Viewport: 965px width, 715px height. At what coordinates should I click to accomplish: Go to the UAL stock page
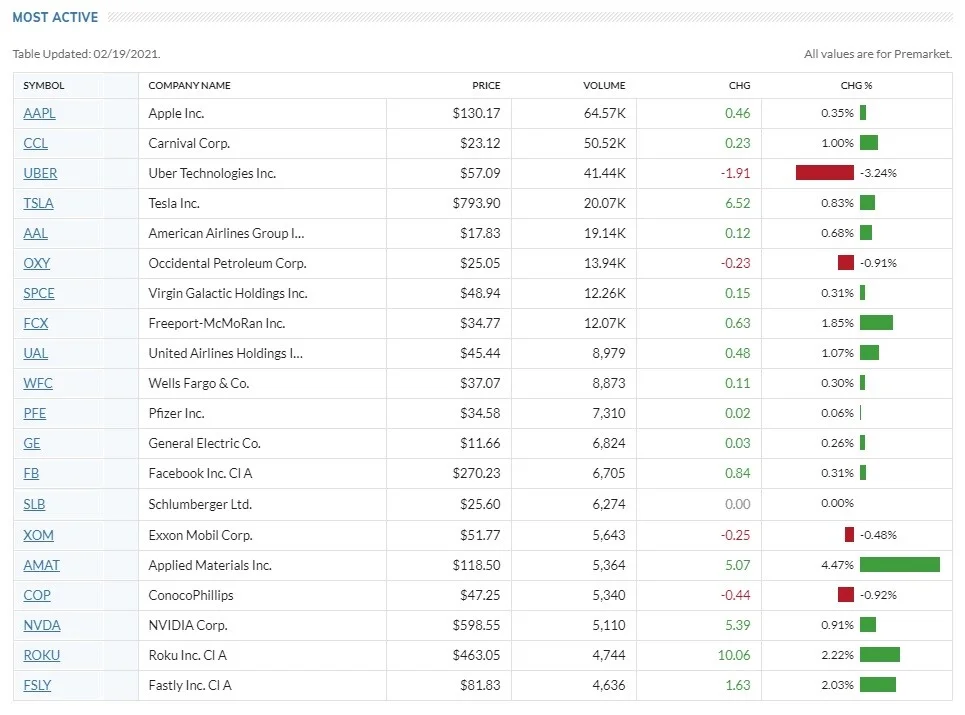click(36, 353)
